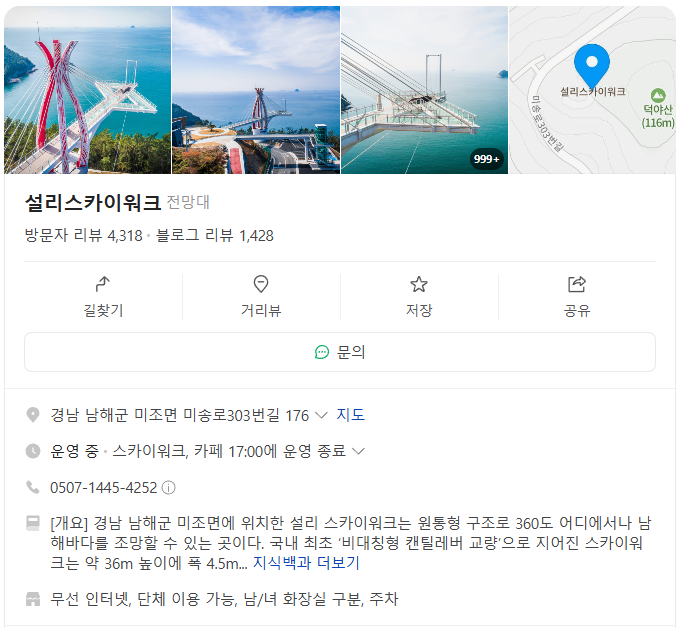Open first photo of red bridge tower
The image size is (680, 628).
[x=88, y=90]
